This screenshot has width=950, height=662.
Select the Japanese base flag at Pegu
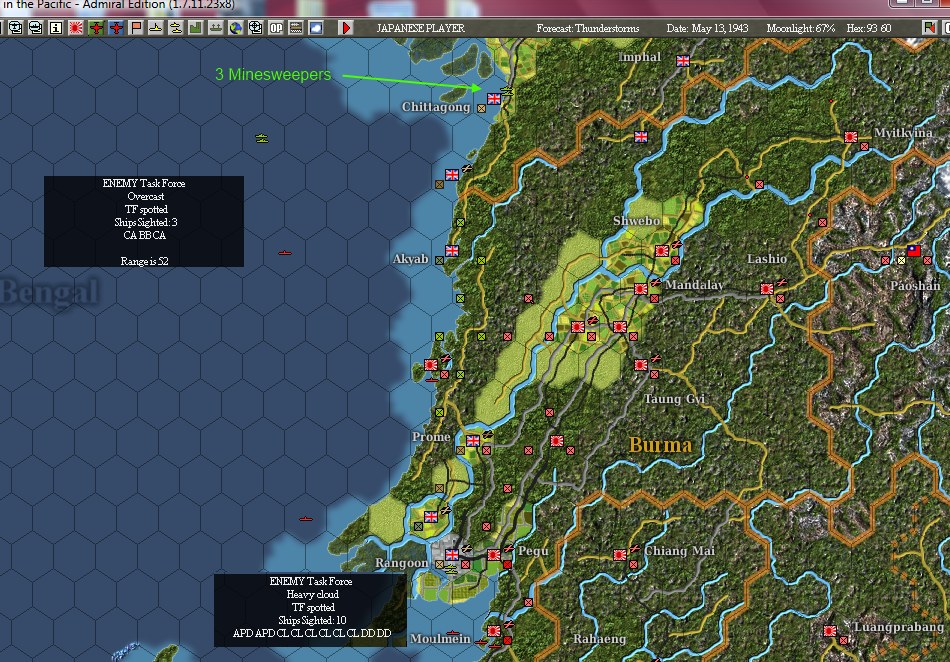point(494,554)
